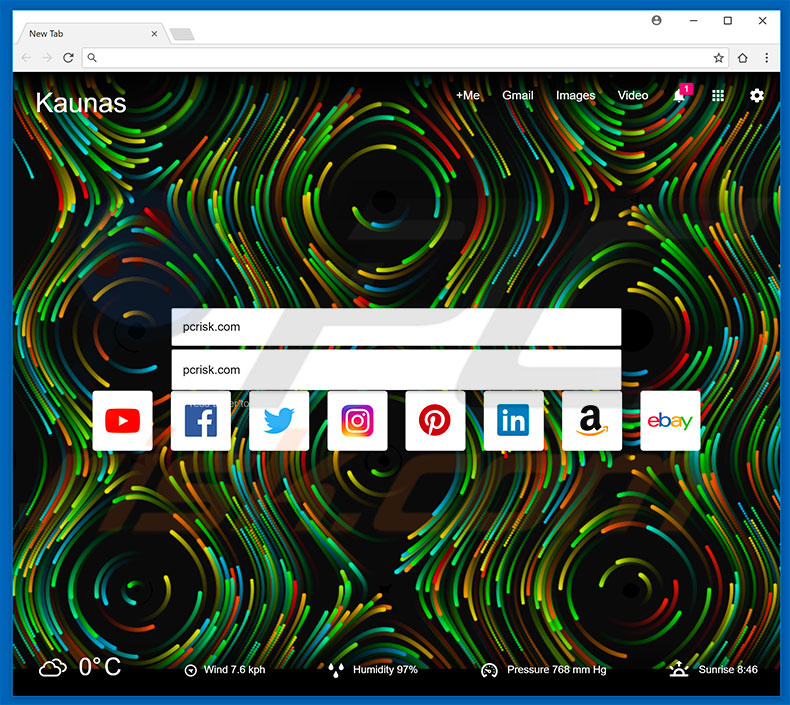Open page settings gear icon
790x705 pixels.
point(757,96)
